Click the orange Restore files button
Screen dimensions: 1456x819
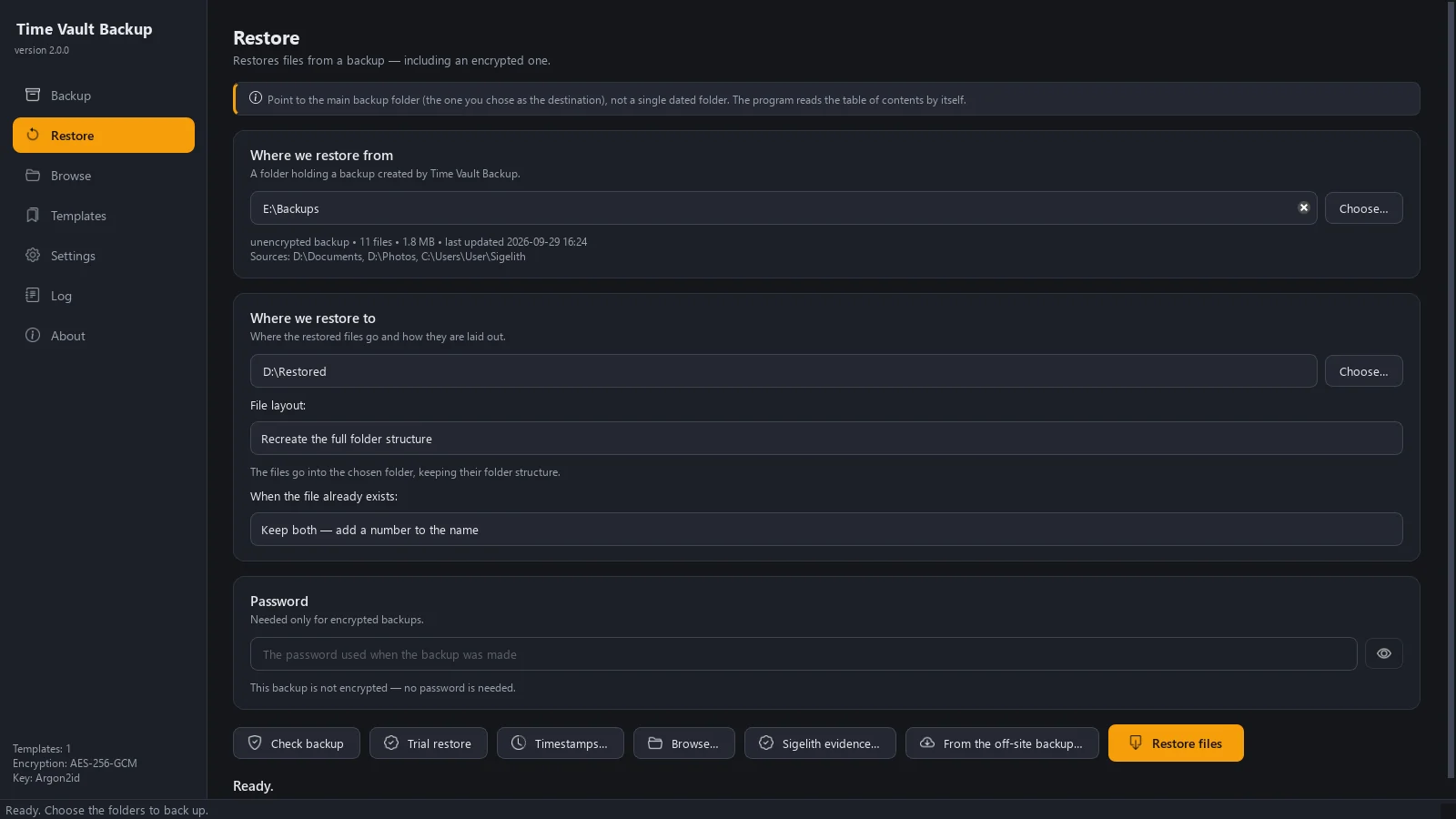pos(1176,743)
